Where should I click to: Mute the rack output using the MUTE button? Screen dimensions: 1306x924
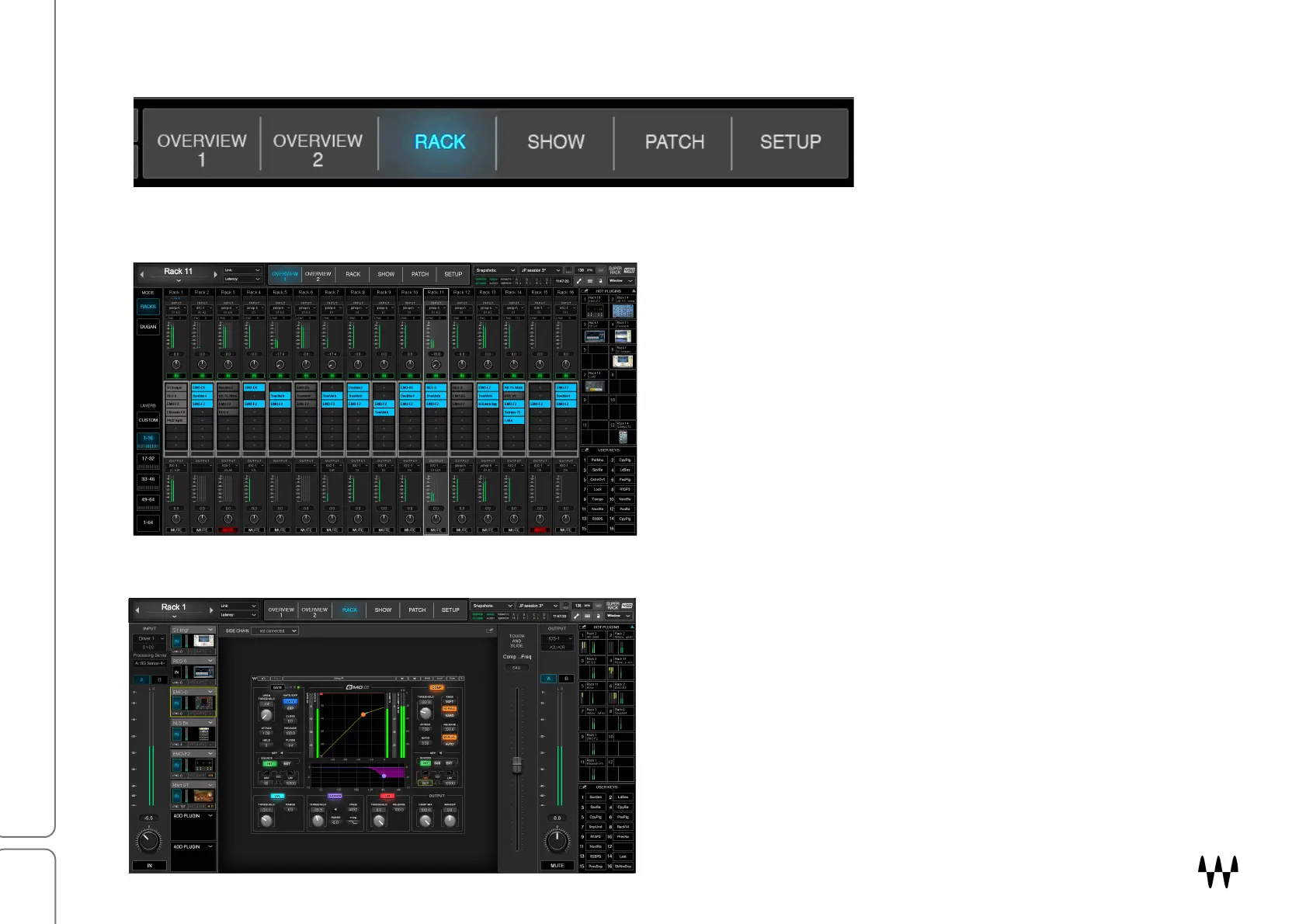pyautogui.click(x=557, y=865)
